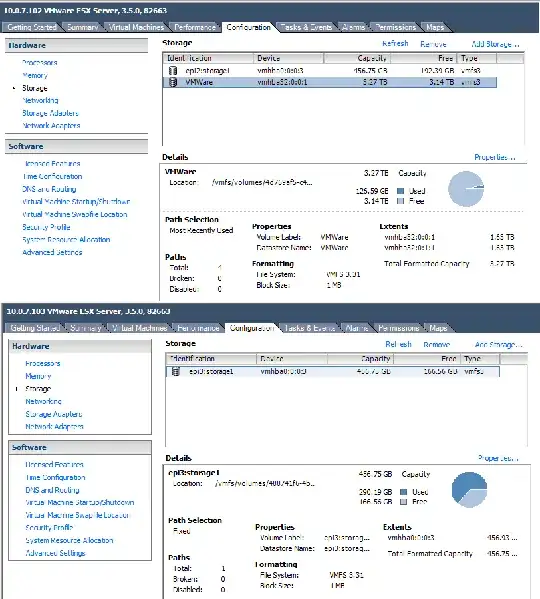The height and width of the screenshot is (599, 540).
Task: Click datastore icon for cpl2:storage1 row
Action: [173, 71]
